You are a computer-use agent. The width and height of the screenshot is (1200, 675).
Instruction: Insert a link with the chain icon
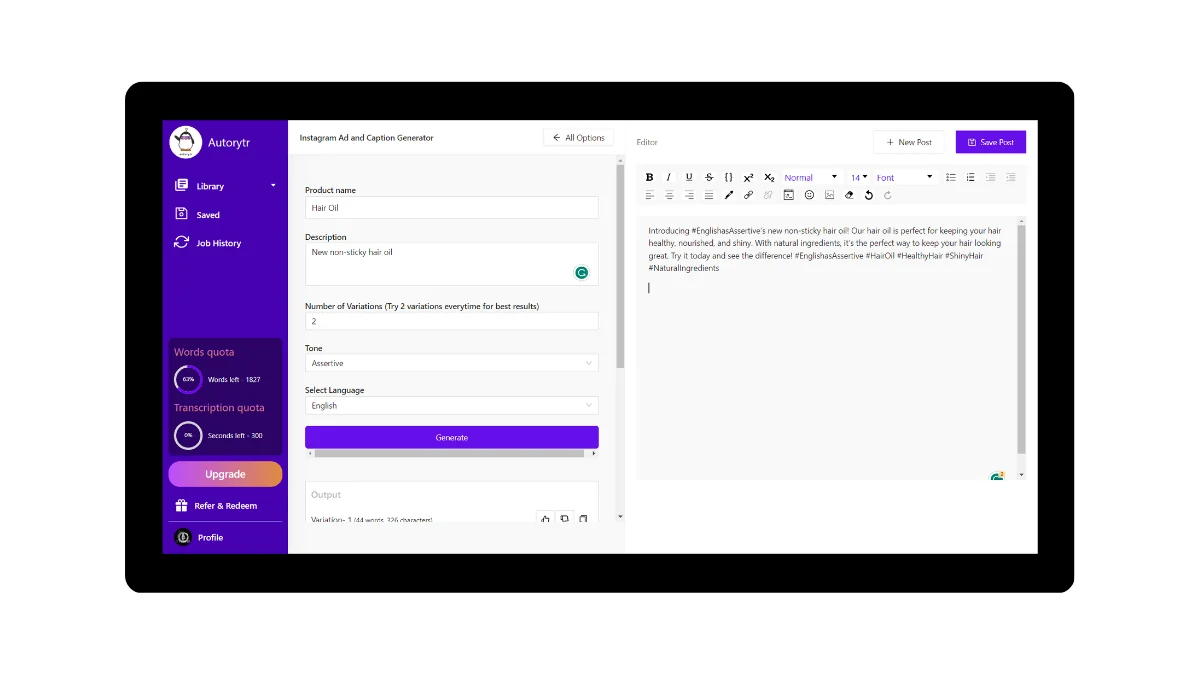point(748,195)
